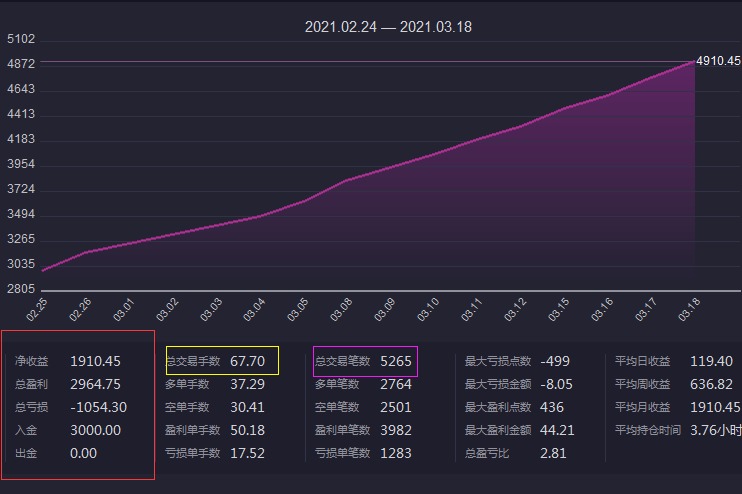Click the 4910.45 end value label

(x=718, y=61)
